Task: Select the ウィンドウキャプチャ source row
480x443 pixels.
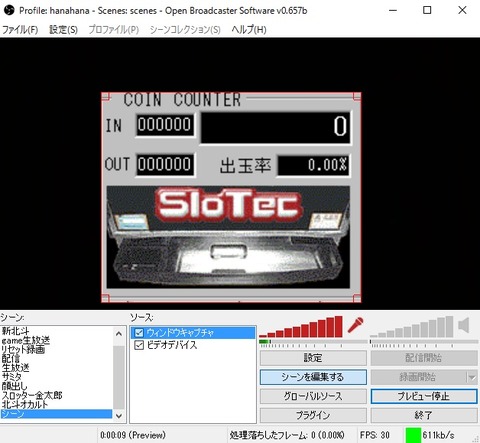Action: (193, 333)
